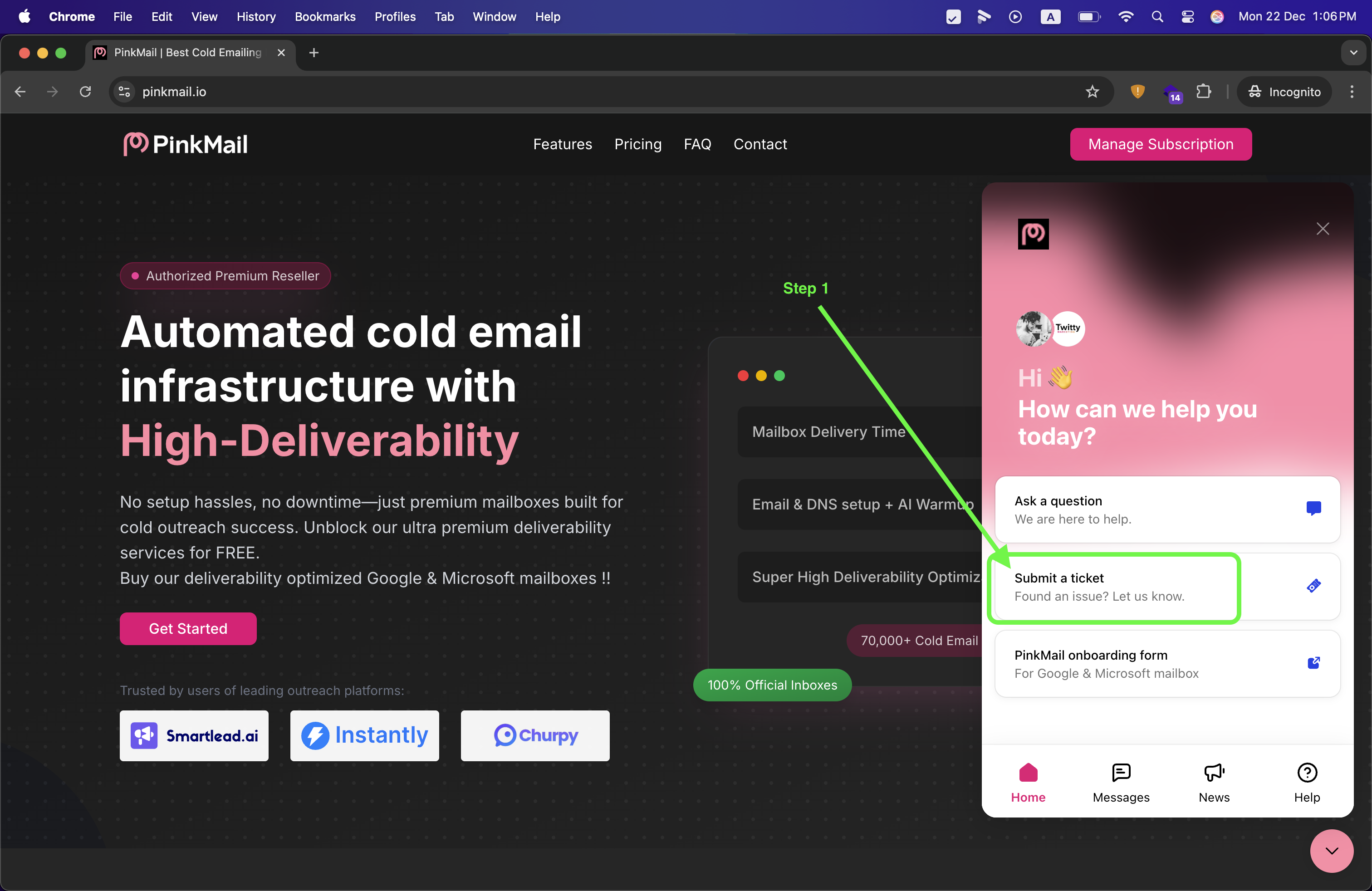Open Chrome three-dot options menu

pyautogui.click(x=1351, y=92)
